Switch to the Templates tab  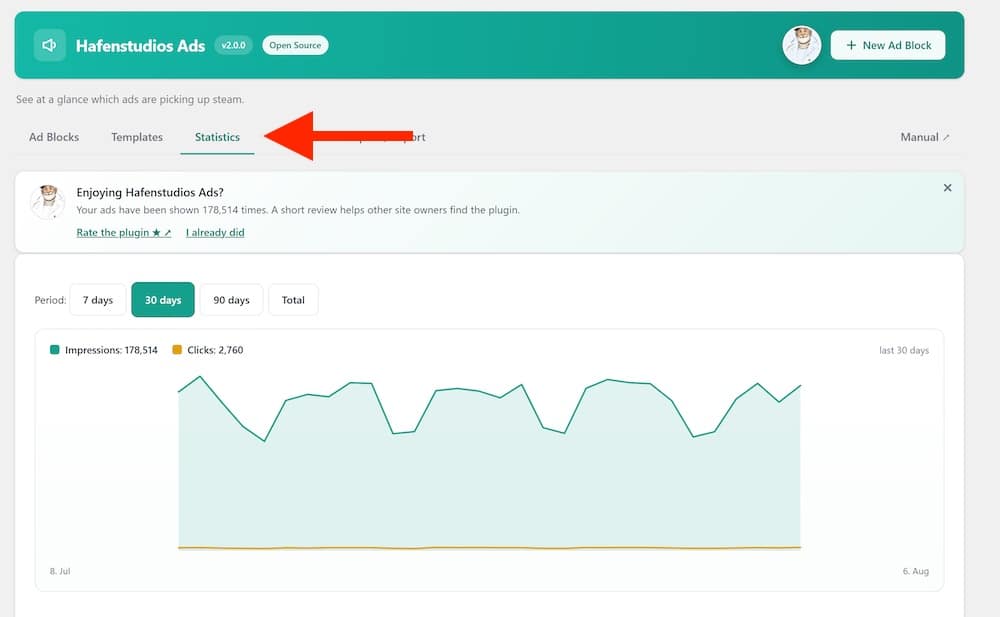(137, 137)
